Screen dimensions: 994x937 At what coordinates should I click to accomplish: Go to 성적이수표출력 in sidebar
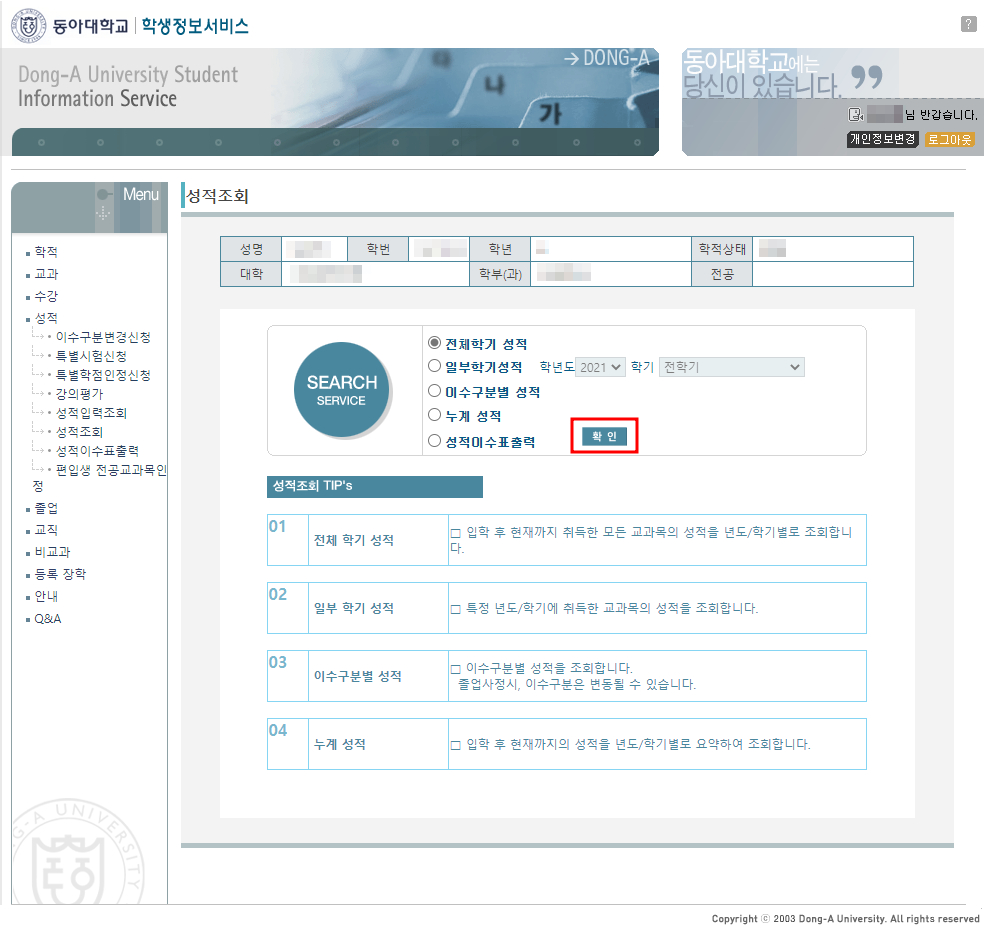(x=97, y=451)
